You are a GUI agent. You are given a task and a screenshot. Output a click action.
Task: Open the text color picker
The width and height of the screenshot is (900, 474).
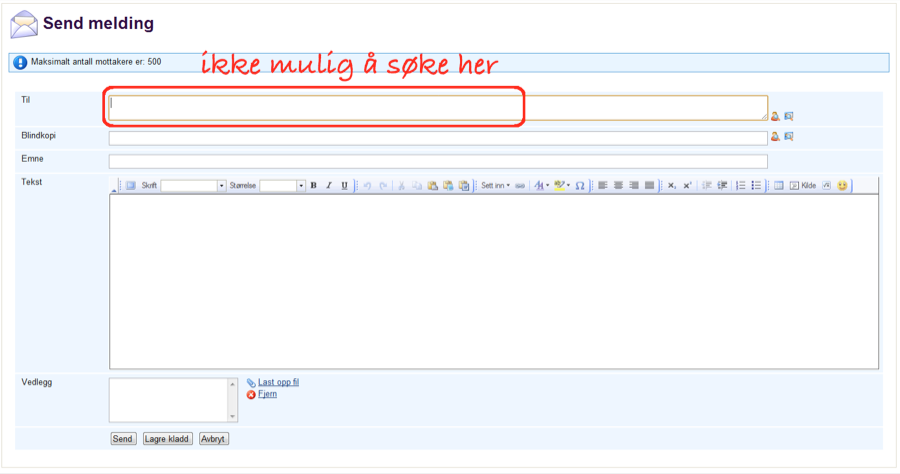pos(541,185)
